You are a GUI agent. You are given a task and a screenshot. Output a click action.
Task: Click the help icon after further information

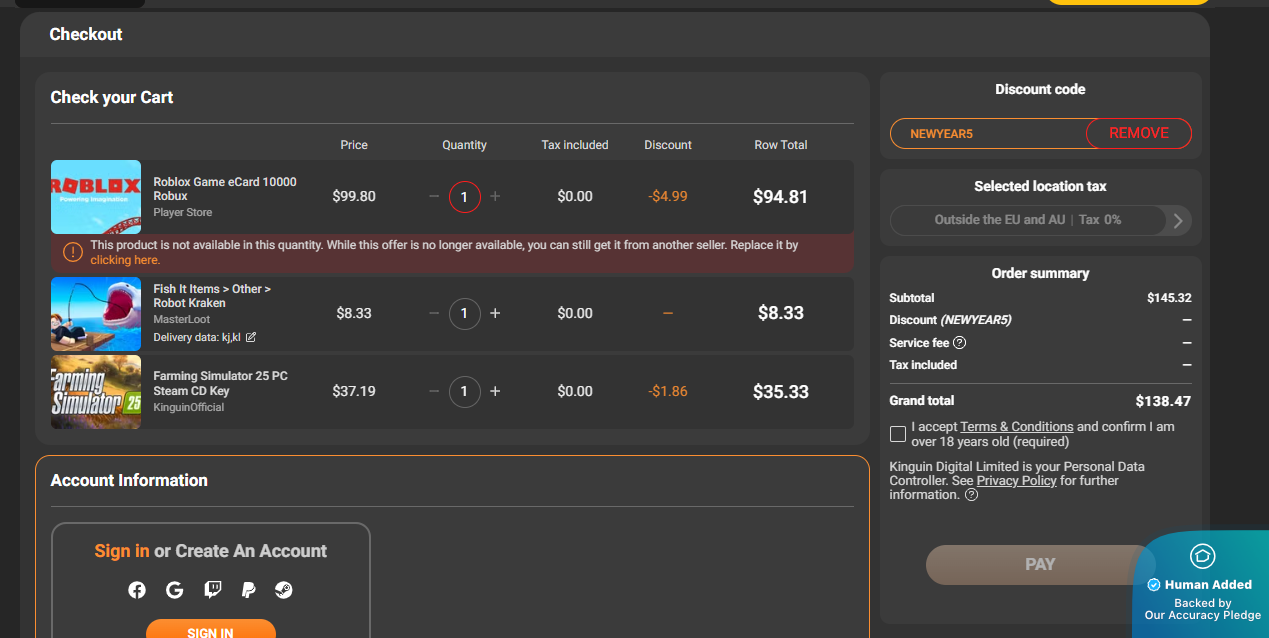point(971,495)
